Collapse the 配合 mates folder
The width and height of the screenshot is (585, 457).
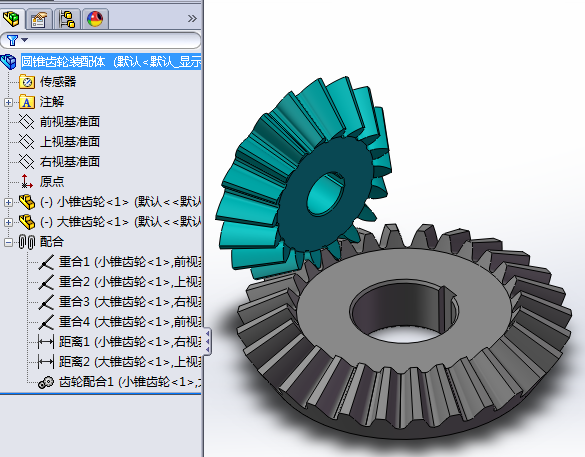tap(8, 242)
